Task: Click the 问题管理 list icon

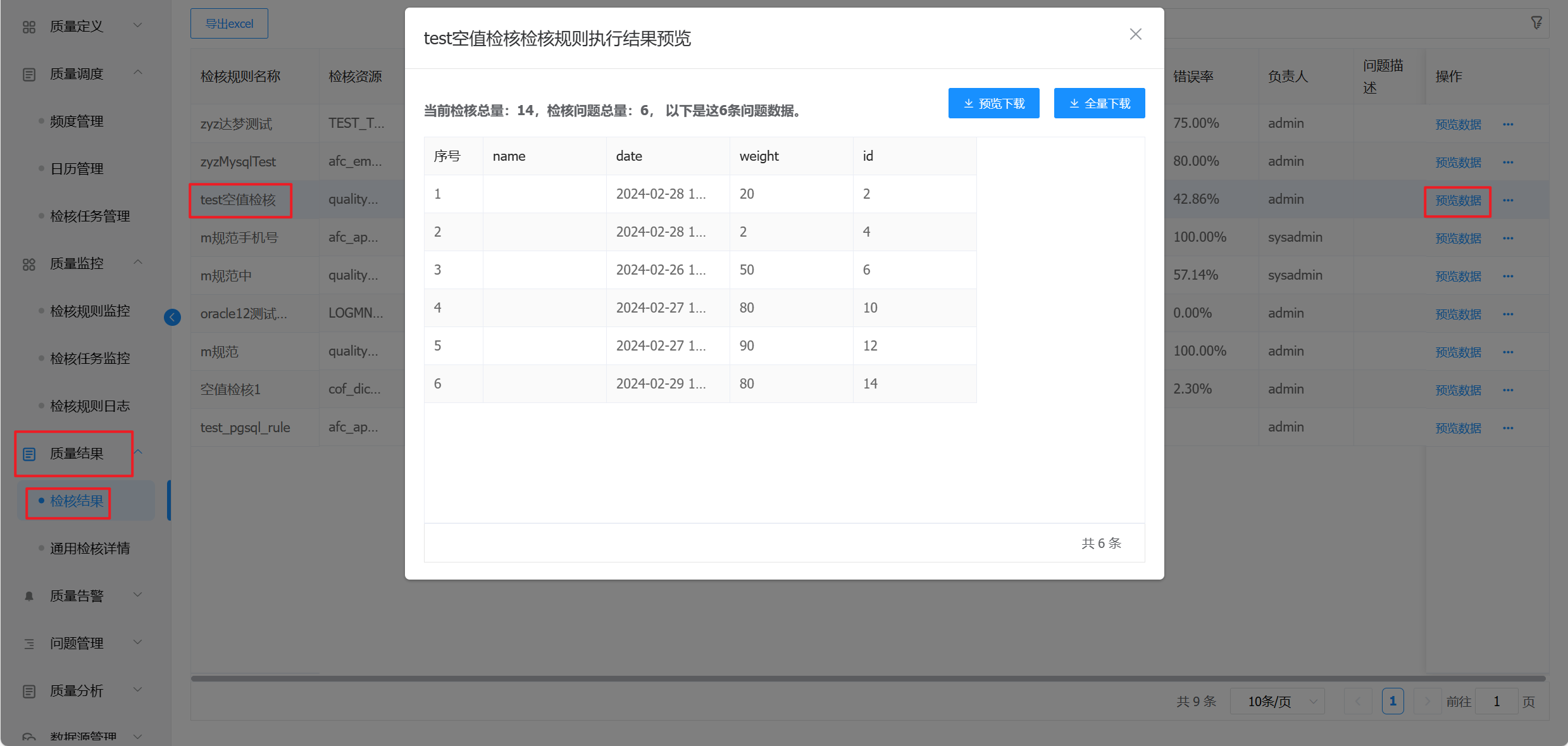Action: (29, 643)
